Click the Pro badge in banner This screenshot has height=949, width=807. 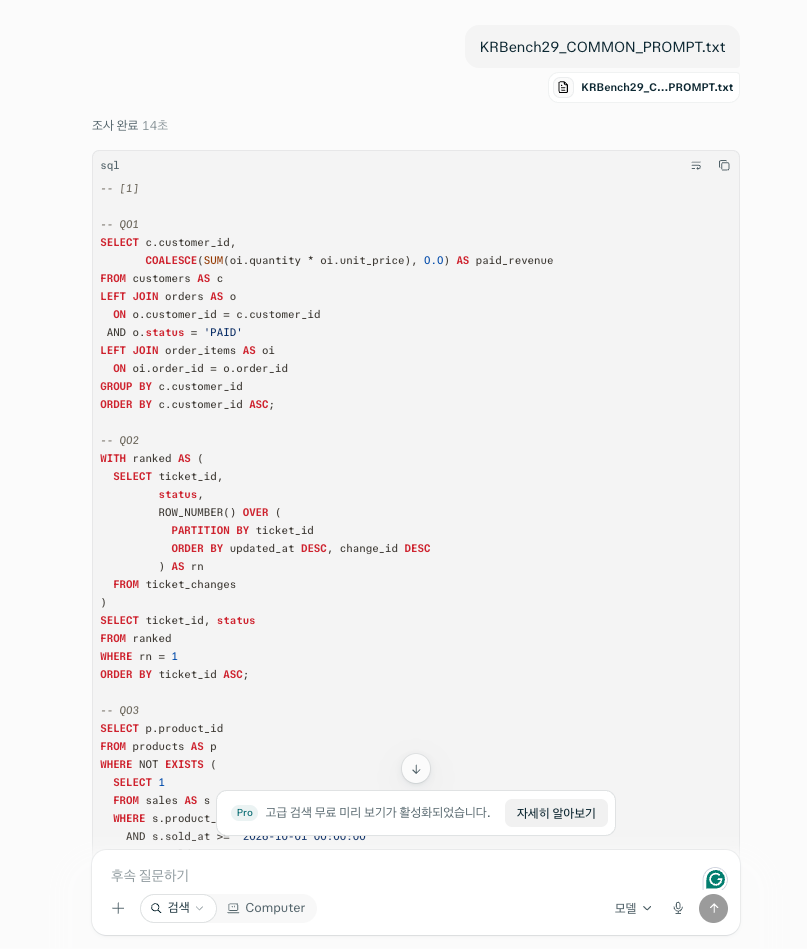point(245,812)
